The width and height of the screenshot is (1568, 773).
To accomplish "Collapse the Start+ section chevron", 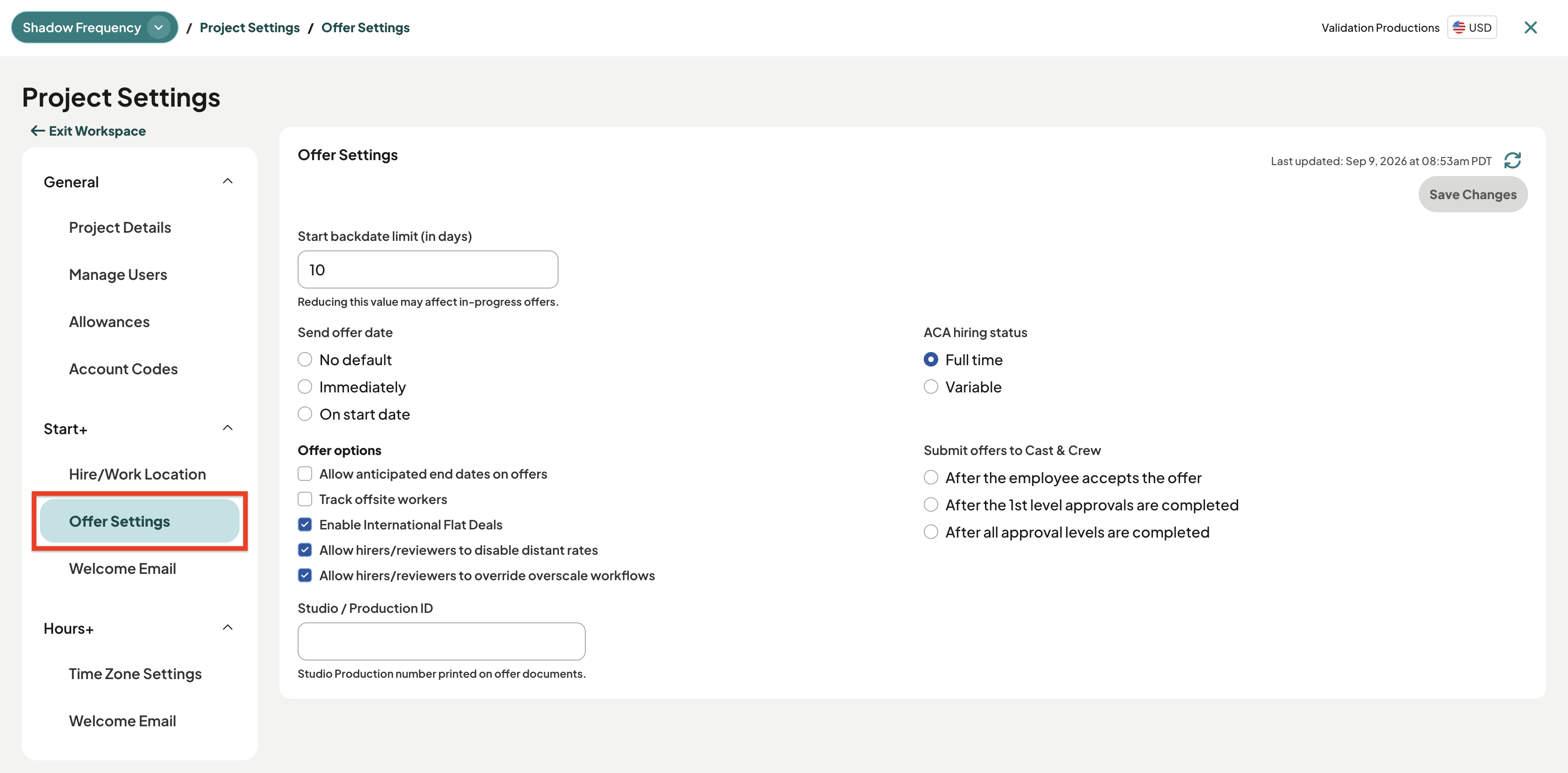I will point(228,428).
